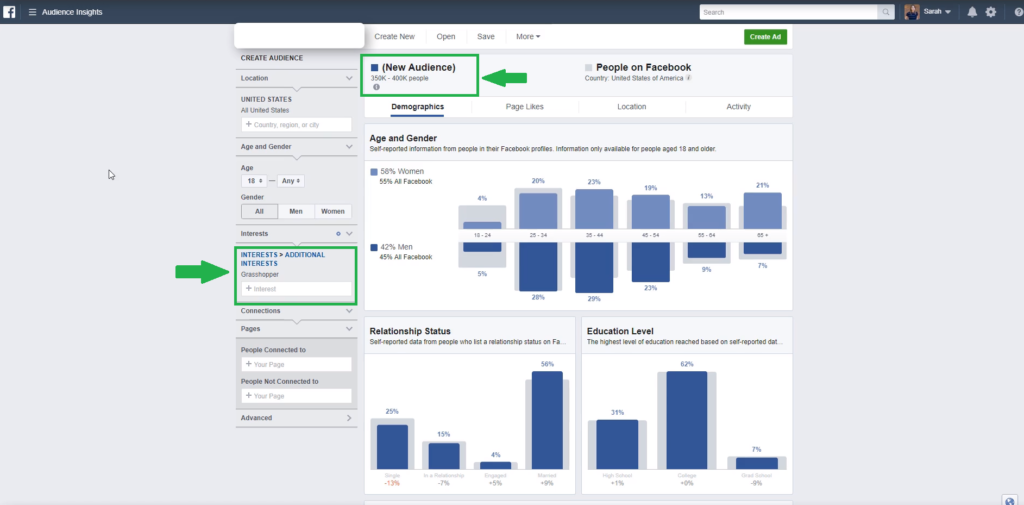
Task: Click the Married relationship status bar
Action: [547, 420]
